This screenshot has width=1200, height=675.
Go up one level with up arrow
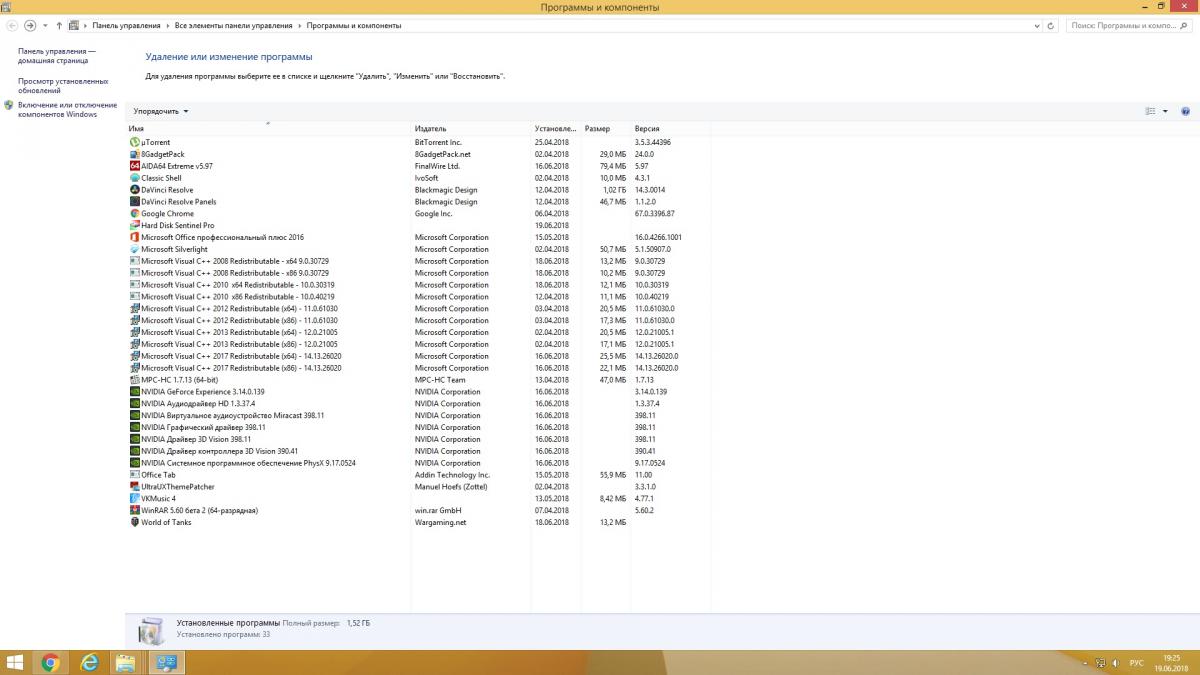(59, 25)
